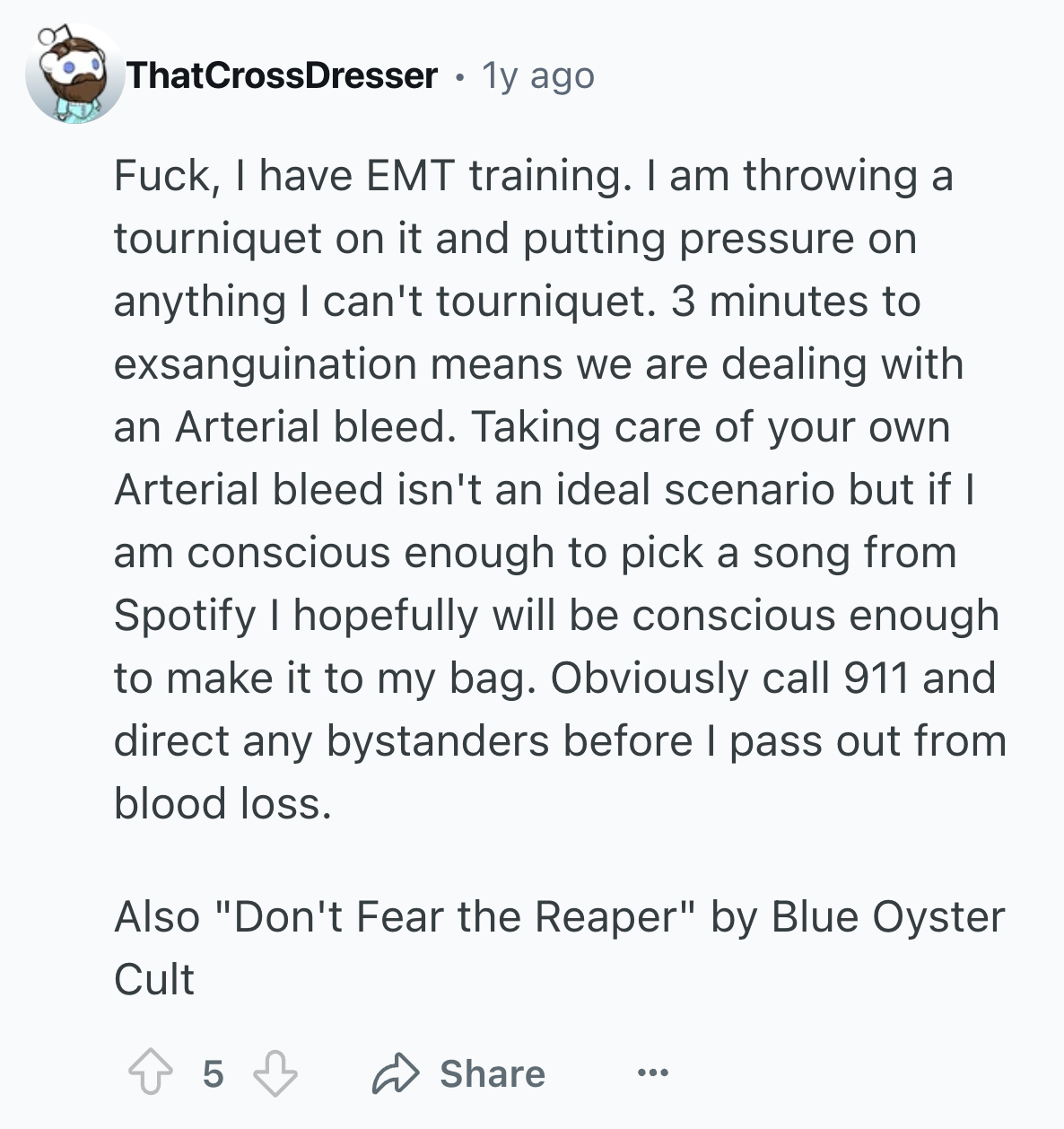Open the three-dot more options menu
The width and height of the screenshot is (1064, 1129).
click(652, 1072)
